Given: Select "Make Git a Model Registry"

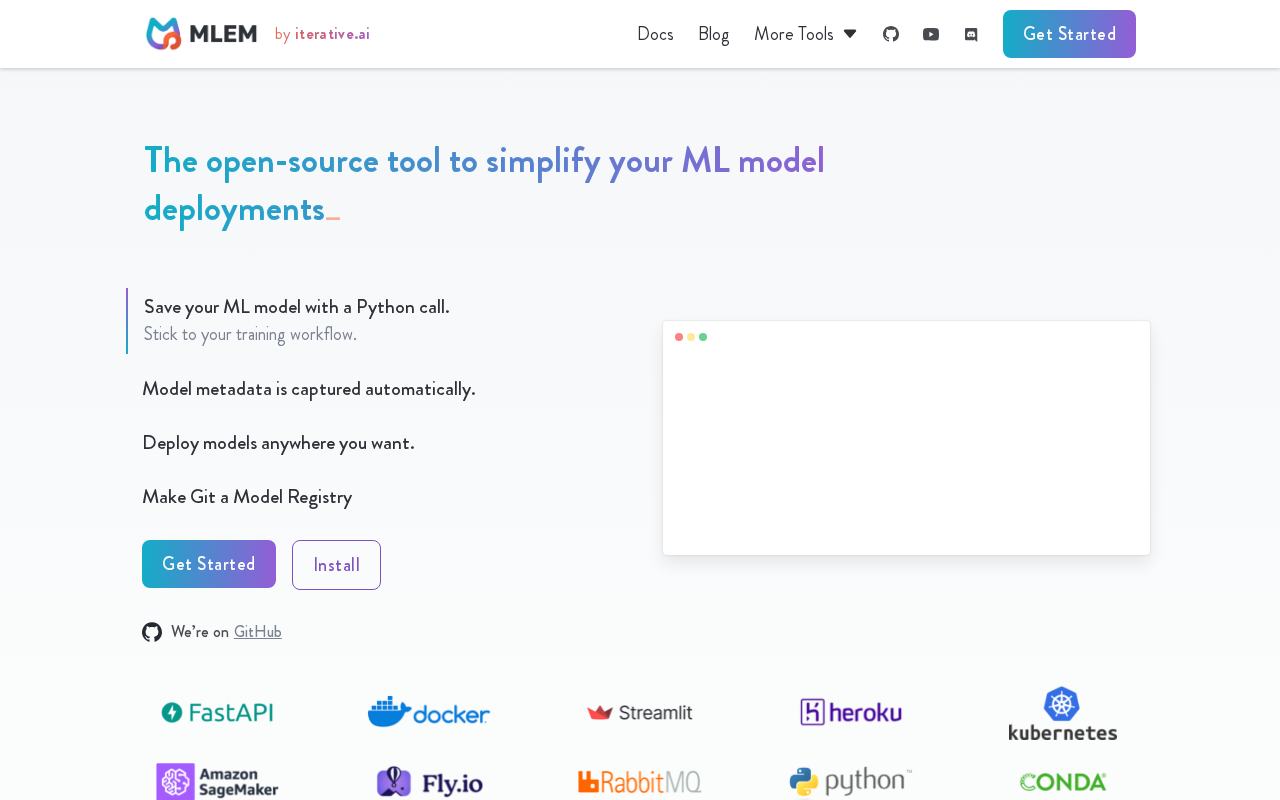Looking at the screenshot, I should pyautogui.click(x=247, y=497).
